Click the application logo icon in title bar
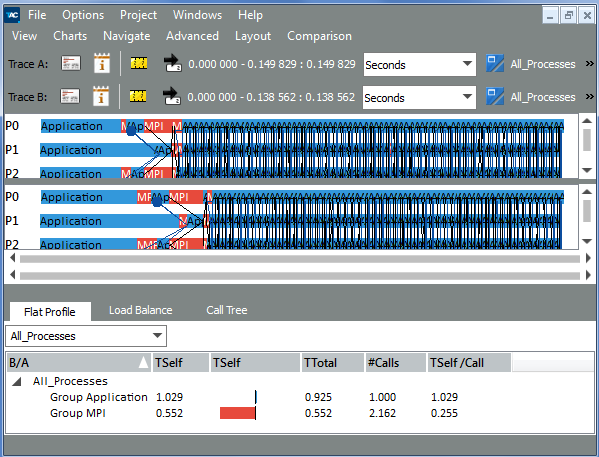Screen dimensions: 599x457 (x=12, y=15)
